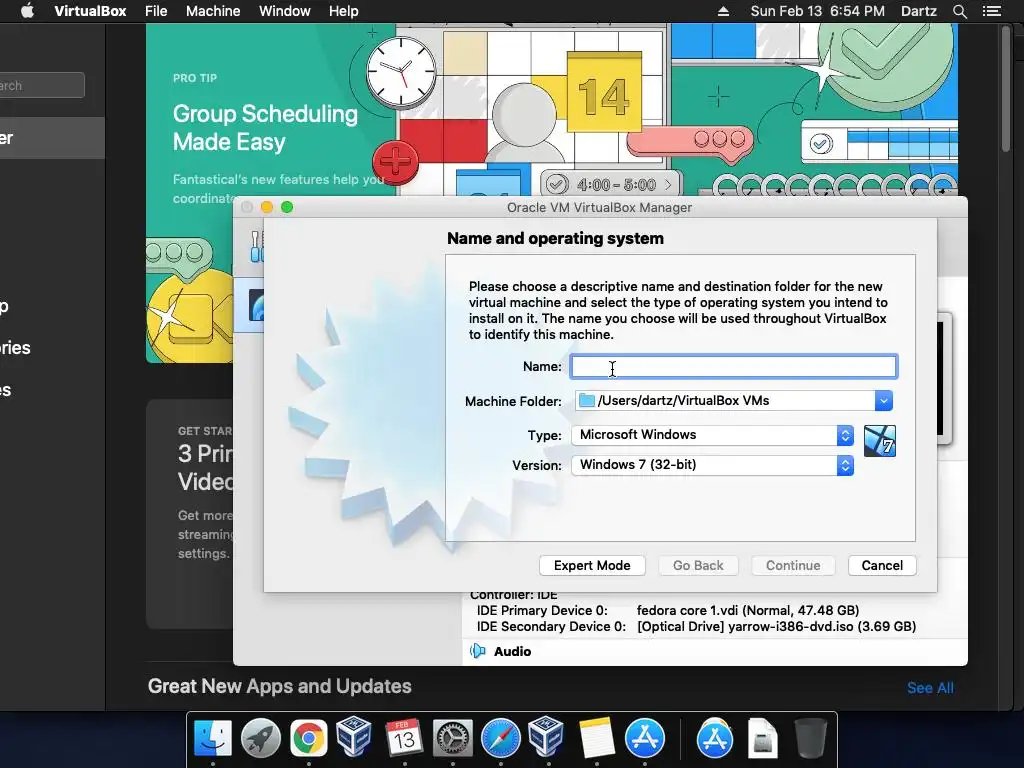Screen dimensions: 1024x768
Task: Click the App Store search field
Action: click(42, 86)
